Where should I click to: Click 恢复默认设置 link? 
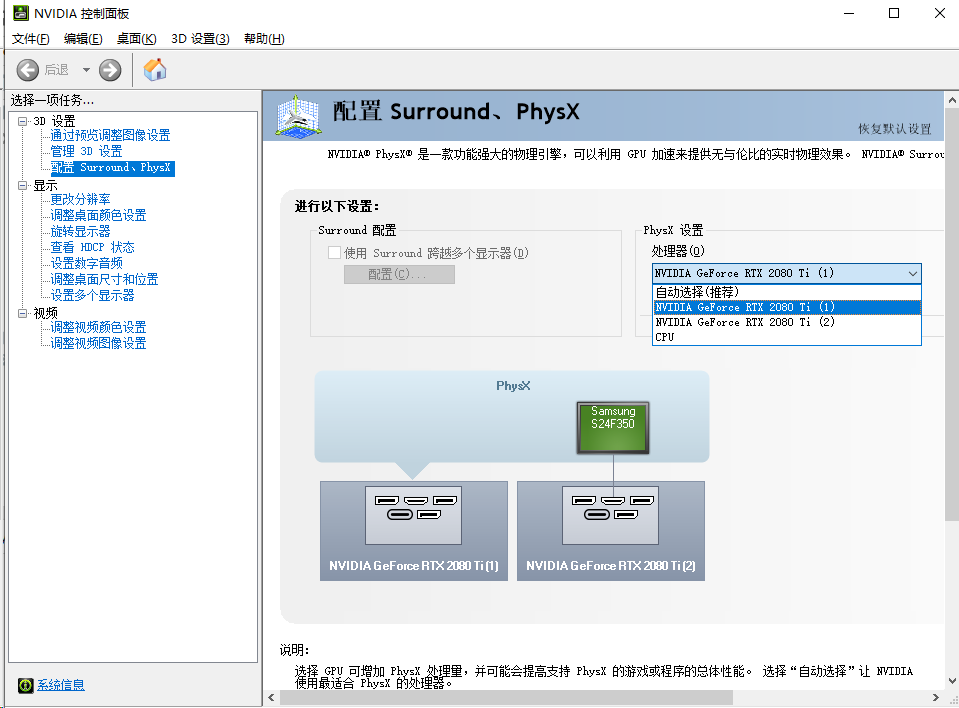[x=894, y=128]
